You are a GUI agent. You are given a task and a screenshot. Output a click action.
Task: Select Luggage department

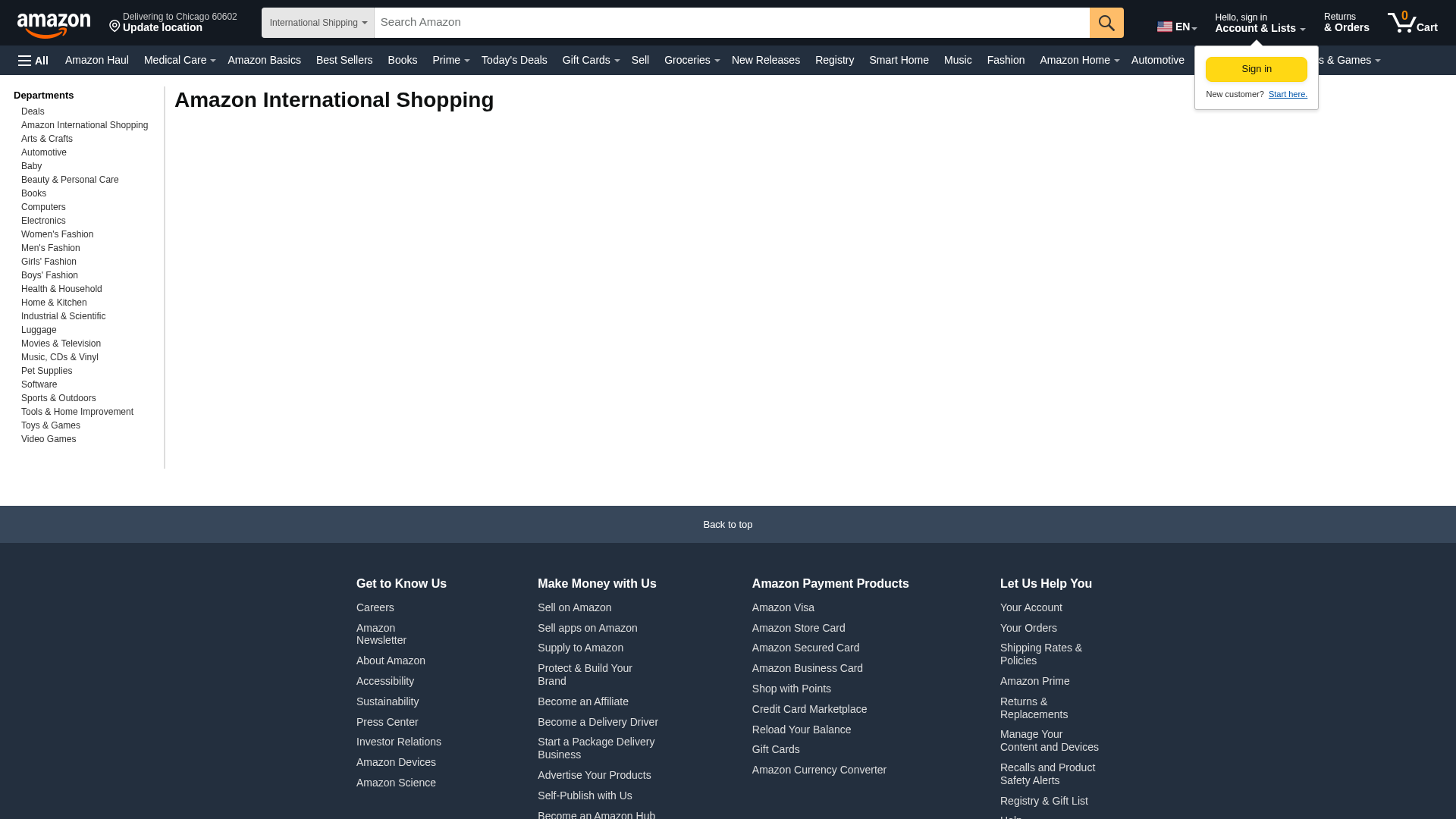coord(39,330)
